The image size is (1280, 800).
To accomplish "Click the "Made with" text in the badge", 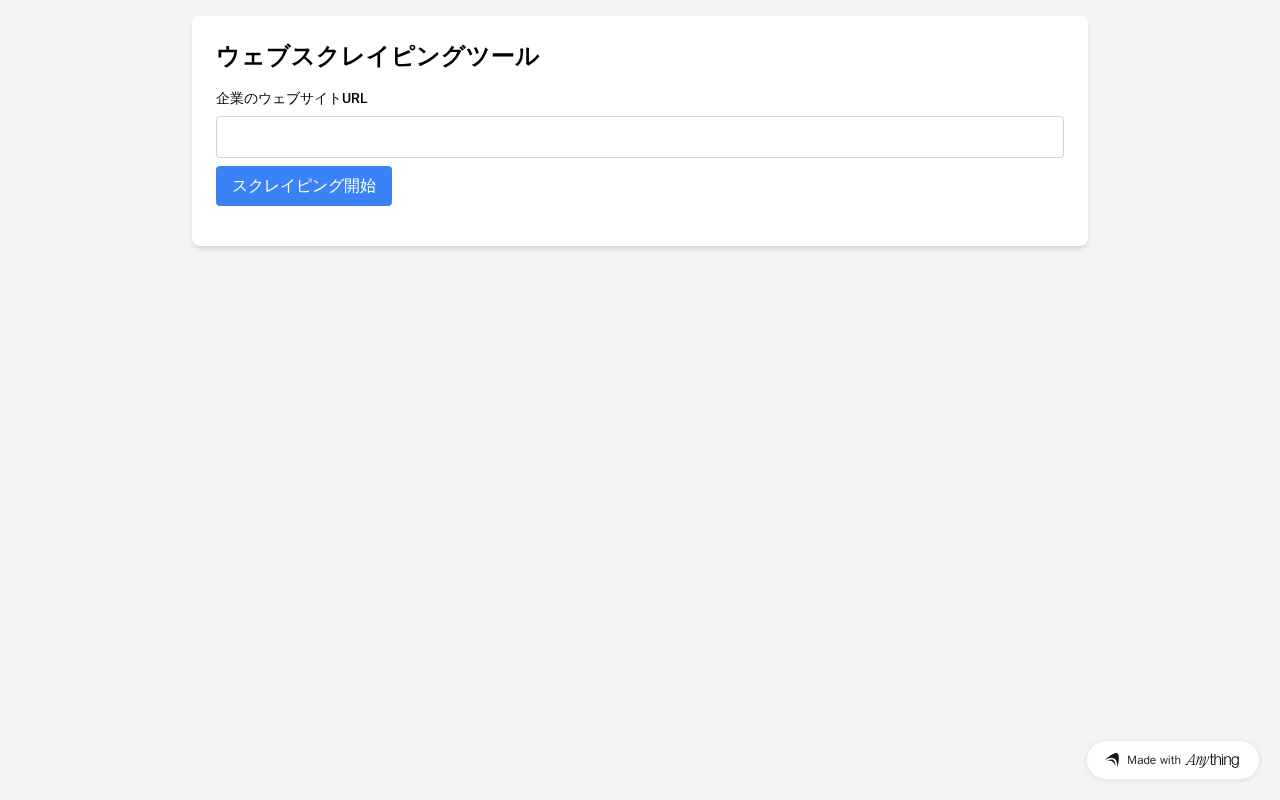I will (1154, 760).
